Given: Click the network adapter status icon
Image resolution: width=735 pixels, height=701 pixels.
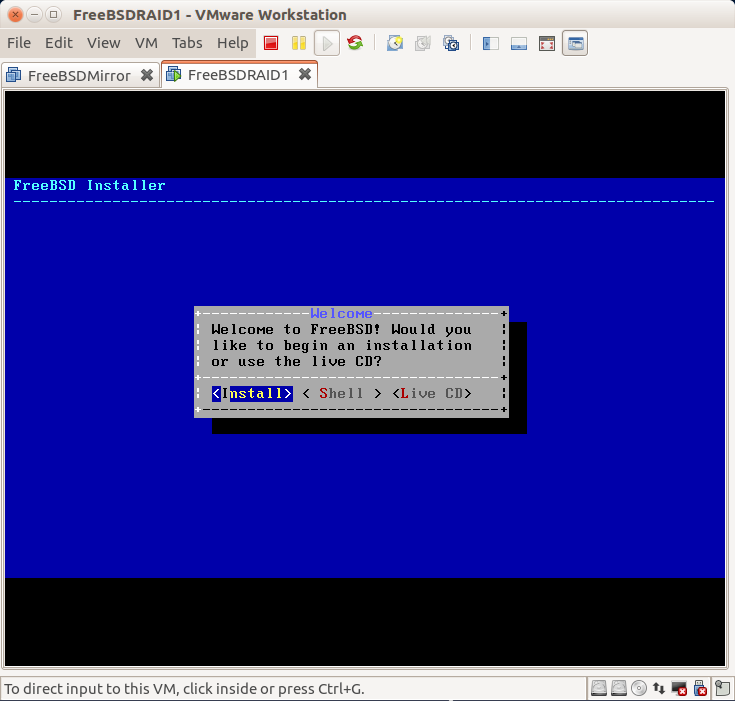Looking at the screenshot, I should click(659, 688).
